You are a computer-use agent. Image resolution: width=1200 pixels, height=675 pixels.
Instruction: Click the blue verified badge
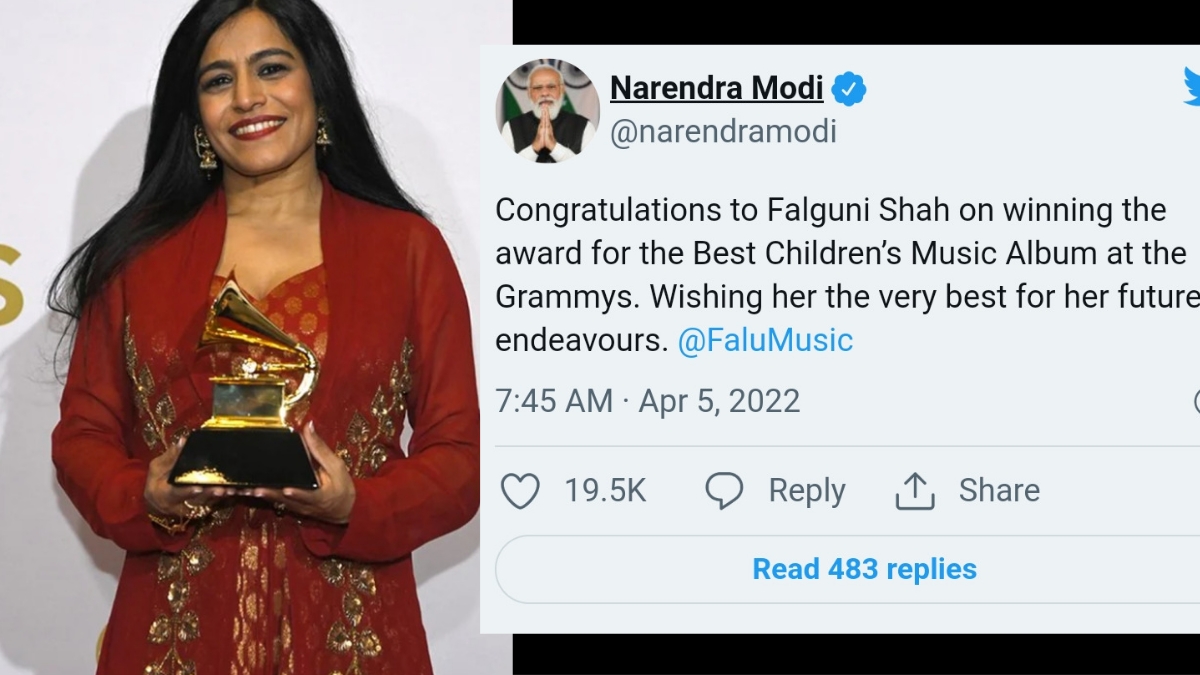pos(849,89)
